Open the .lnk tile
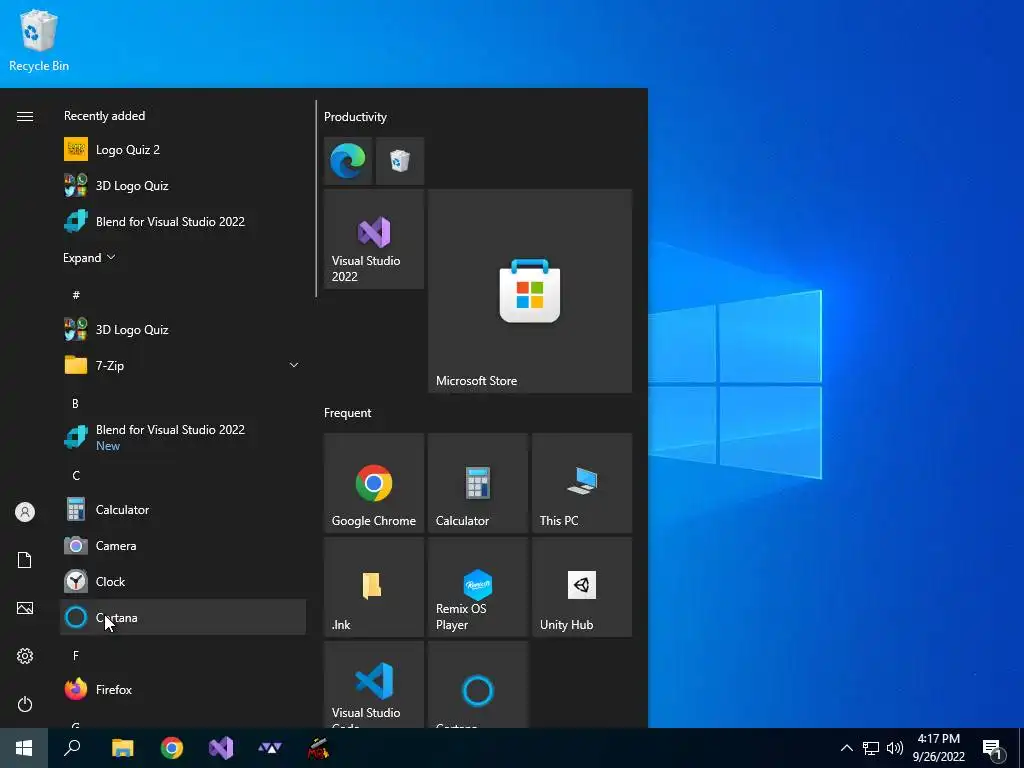Image resolution: width=1024 pixels, height=768 pixels. pos(374,587)
